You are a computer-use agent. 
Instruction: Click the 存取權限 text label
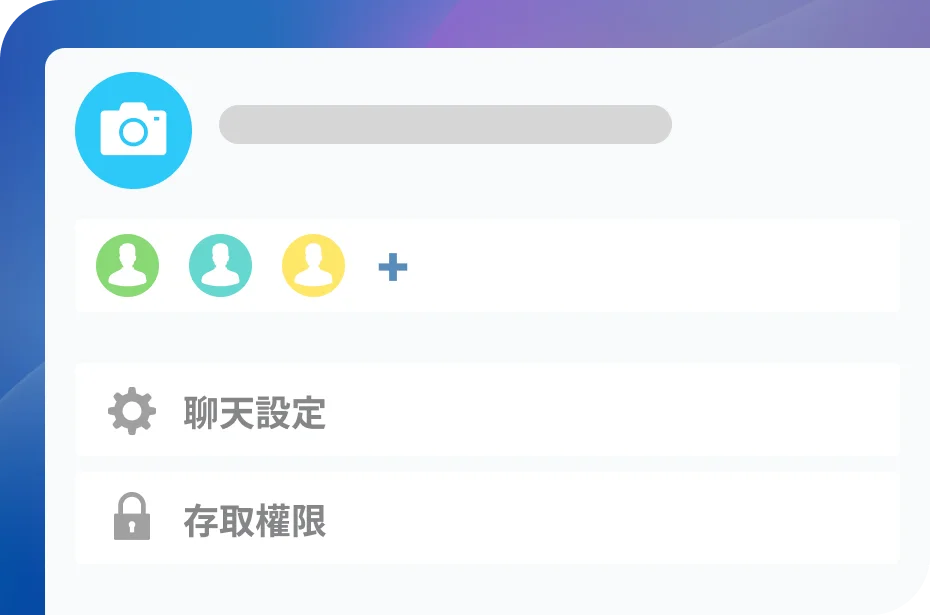point(254,521)
